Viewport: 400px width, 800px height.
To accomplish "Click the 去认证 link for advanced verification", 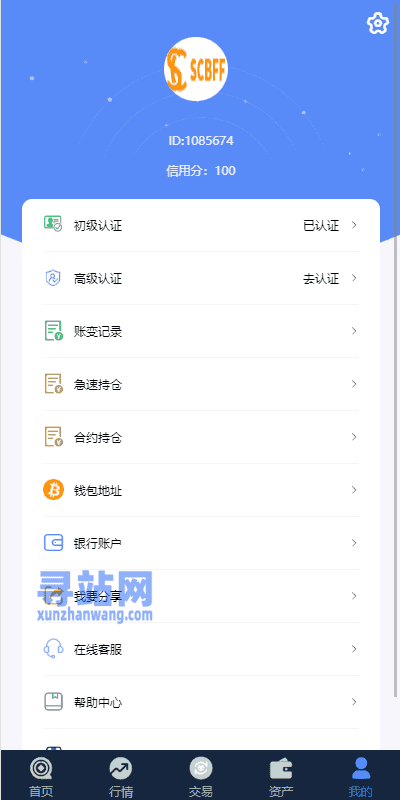I will 321,279.
